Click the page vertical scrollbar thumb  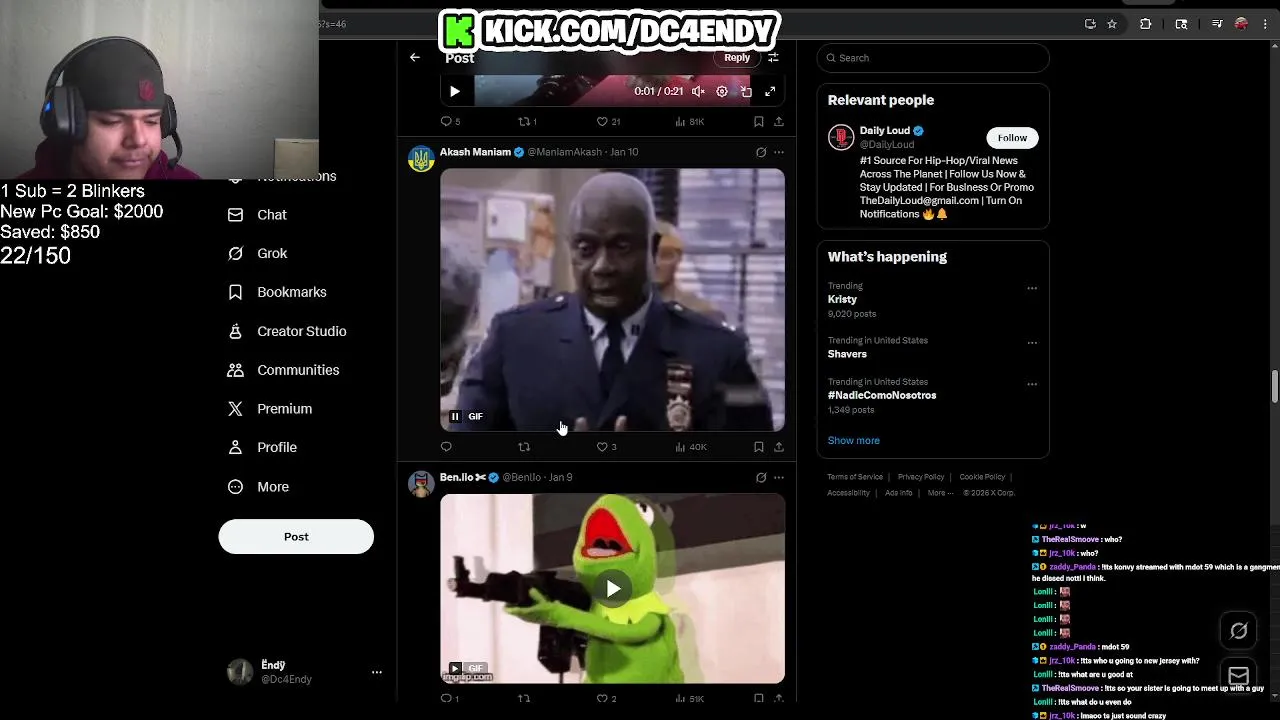(1275, 387)
